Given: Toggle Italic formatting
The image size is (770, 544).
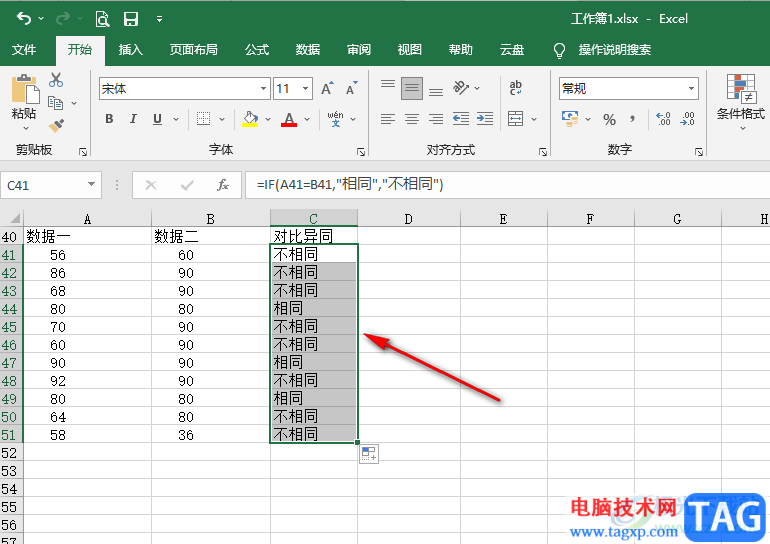Looking at the screenshot, I should (133, 119).
